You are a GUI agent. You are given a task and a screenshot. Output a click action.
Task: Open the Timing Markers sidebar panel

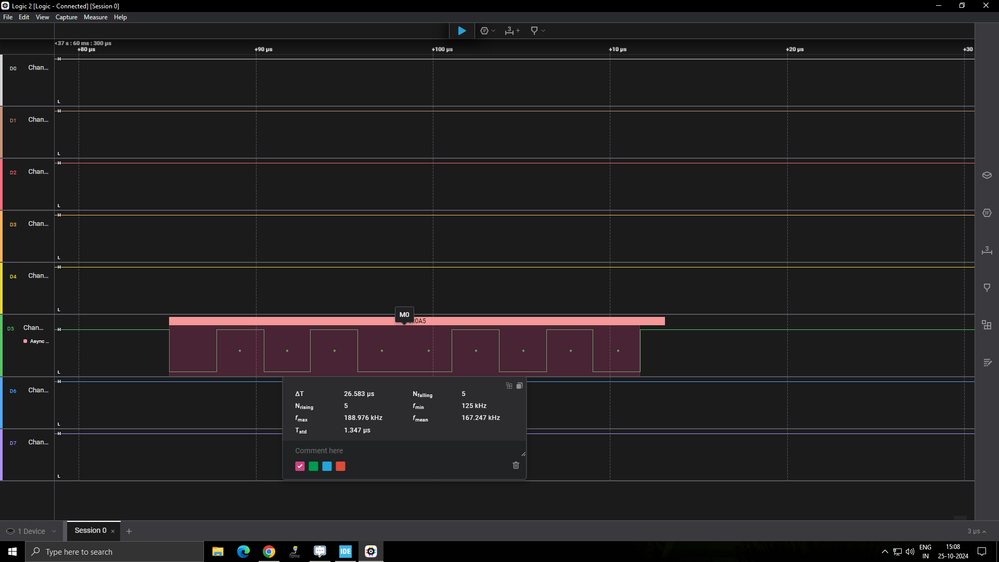(x=987, y=250)
